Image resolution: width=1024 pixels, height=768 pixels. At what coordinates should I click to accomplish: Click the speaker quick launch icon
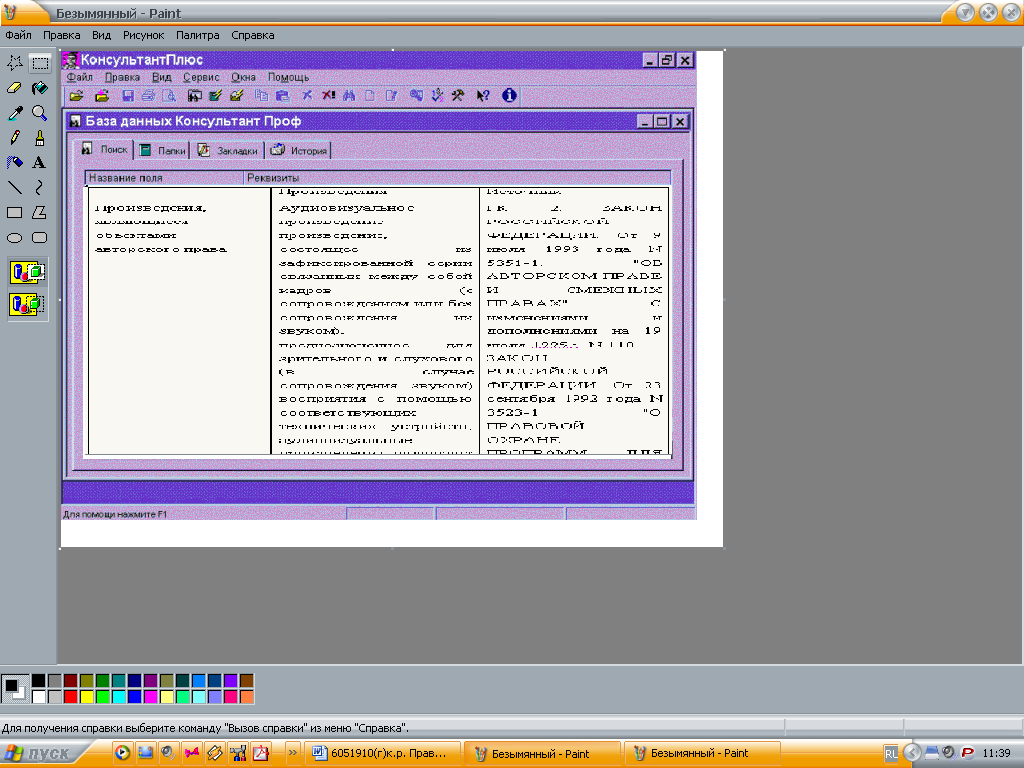[168, 753]
